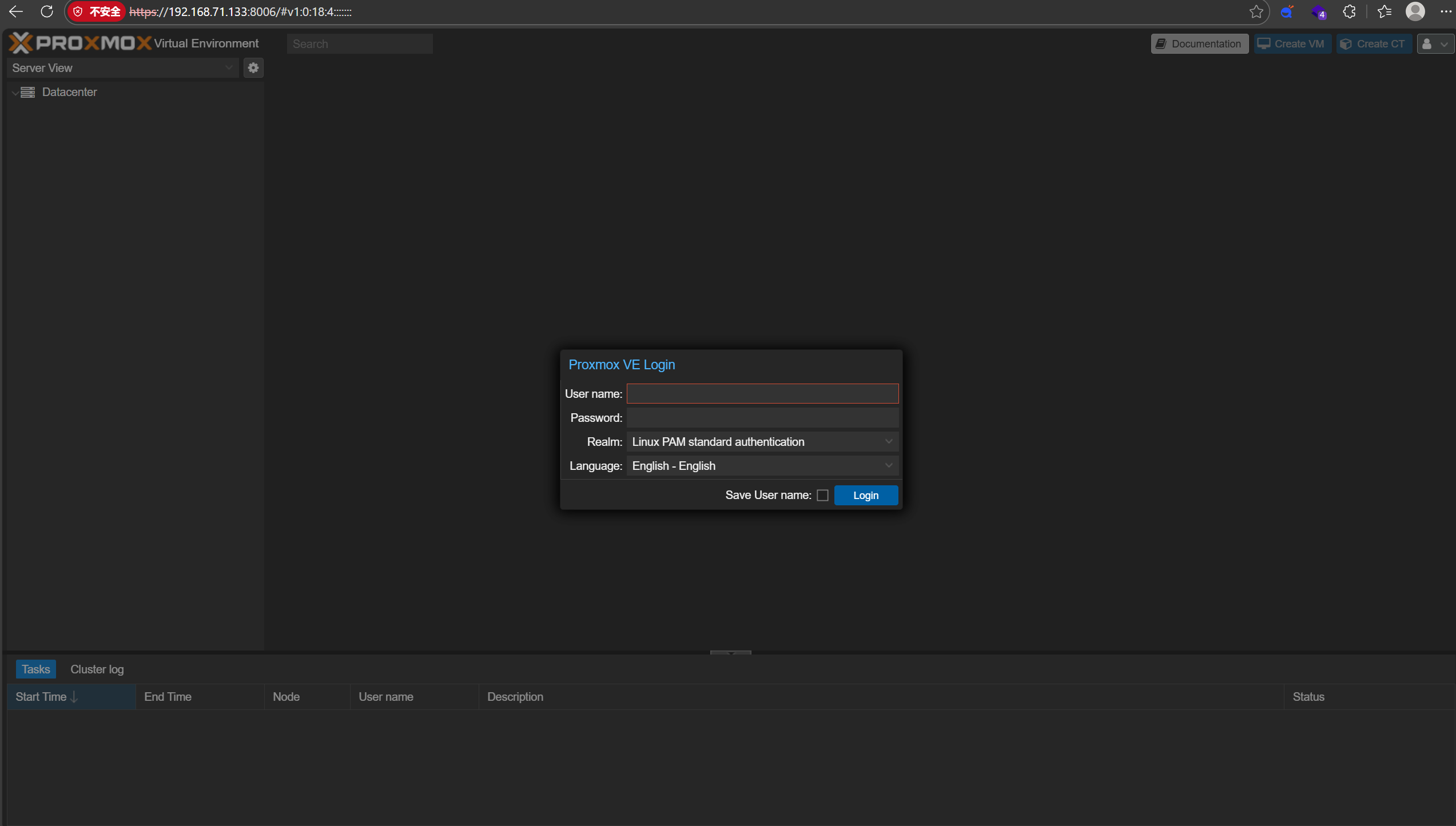
Task: Click the not-secure warning badge in address bar
Action: [x=97, y=11]
